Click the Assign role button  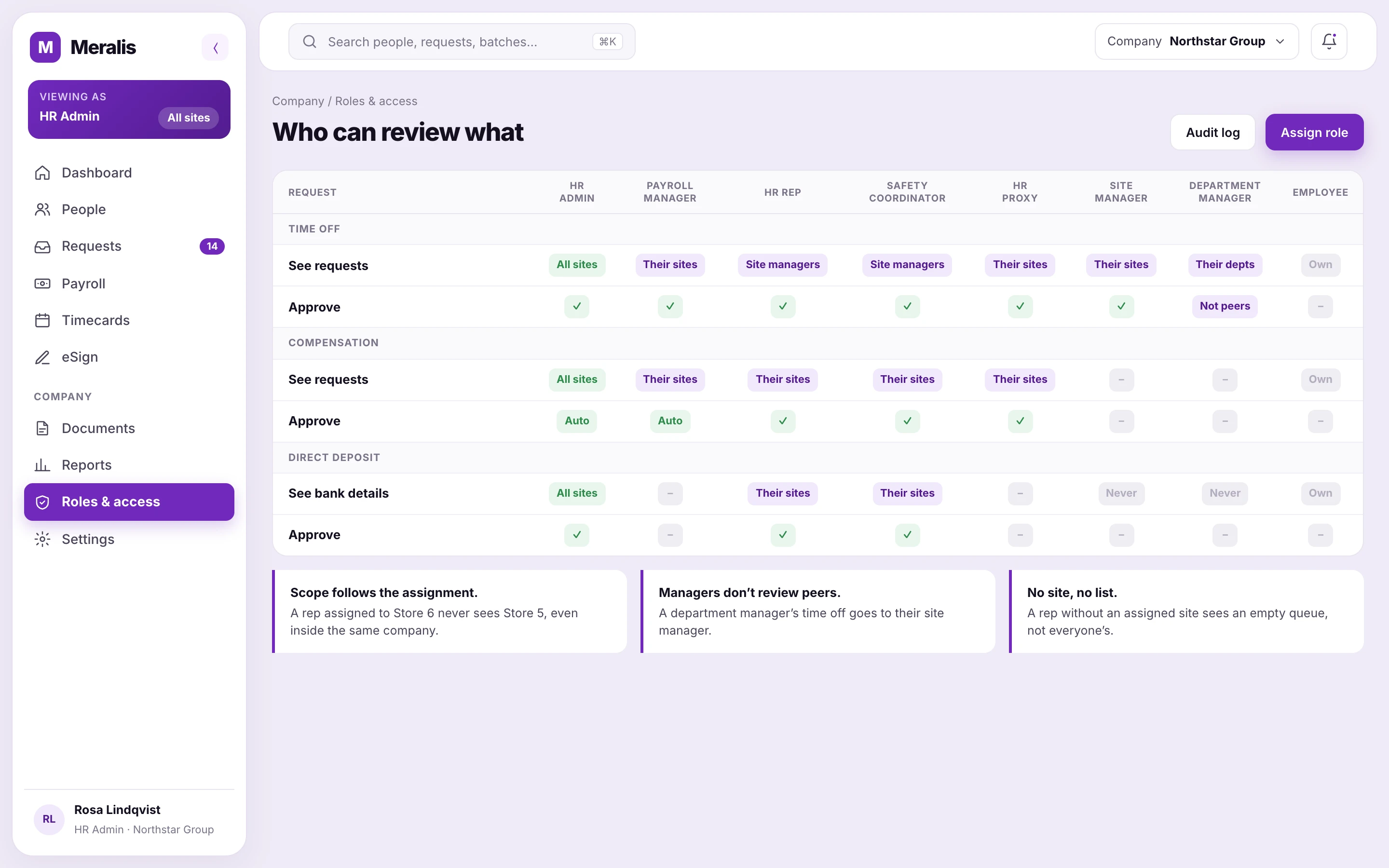pyautogui.click(x=1314, y=132)
